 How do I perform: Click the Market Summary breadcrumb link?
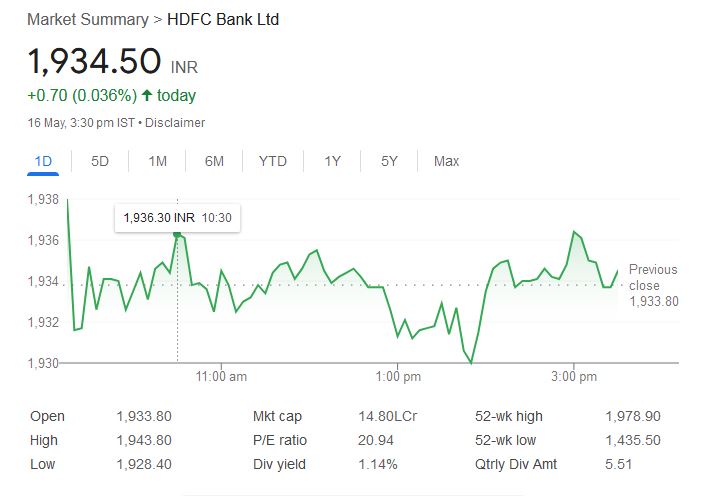click(x=83, y=20)
